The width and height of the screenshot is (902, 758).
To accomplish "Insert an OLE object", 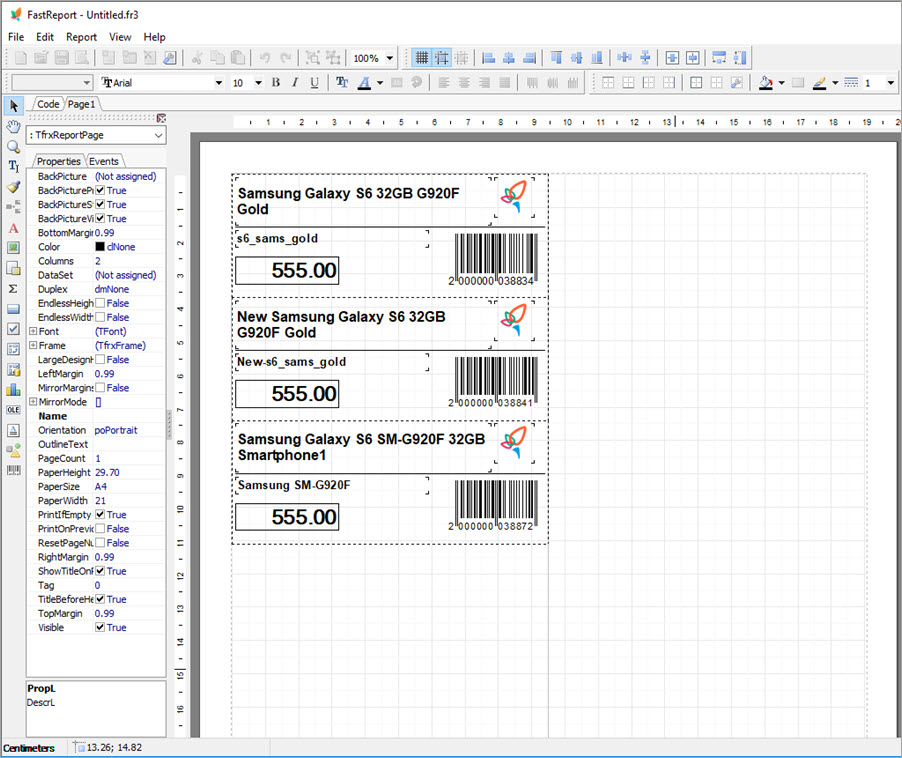I will tap(14, 410).
